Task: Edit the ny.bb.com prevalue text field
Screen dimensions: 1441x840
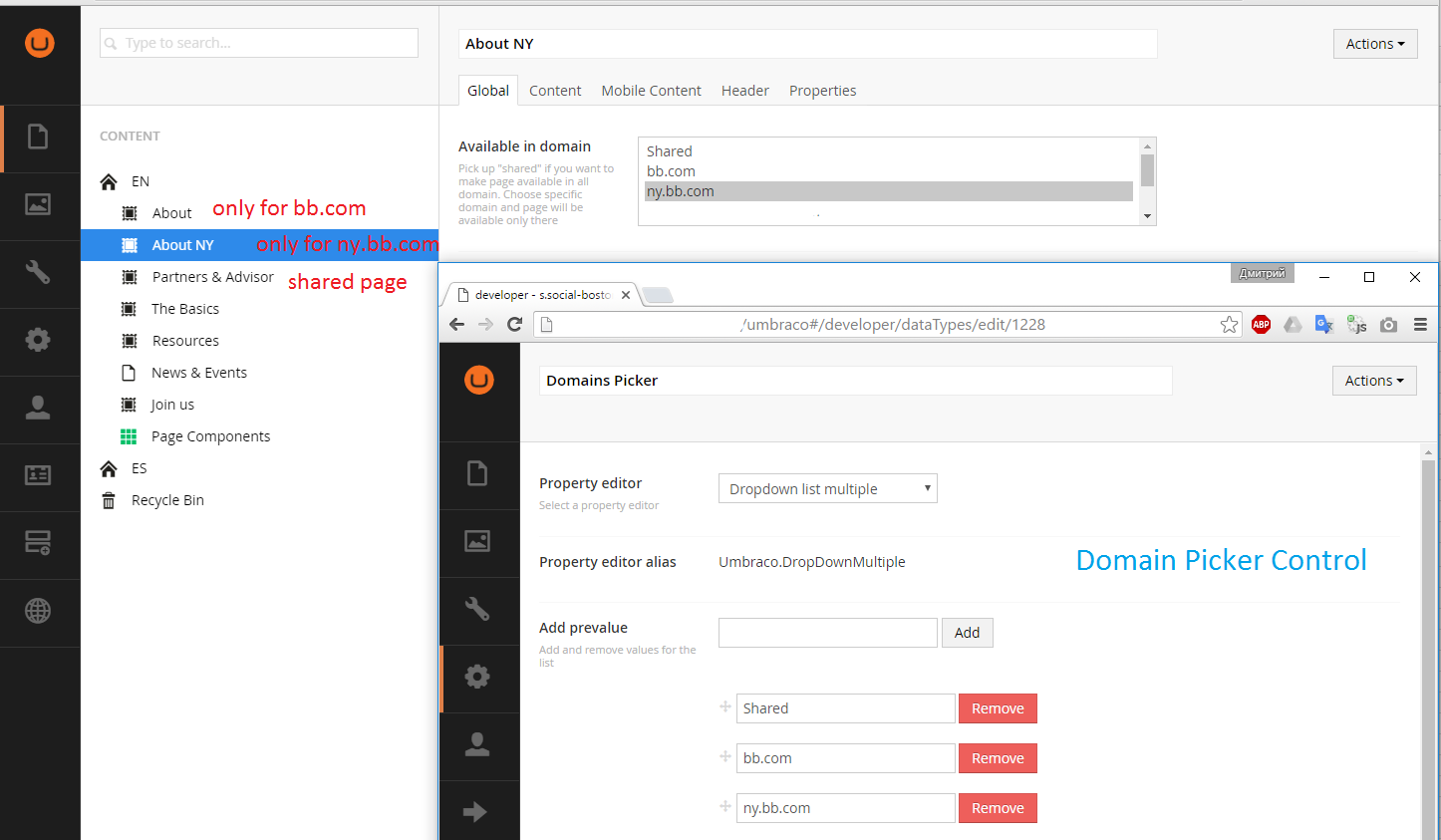Action: (846, 808)
